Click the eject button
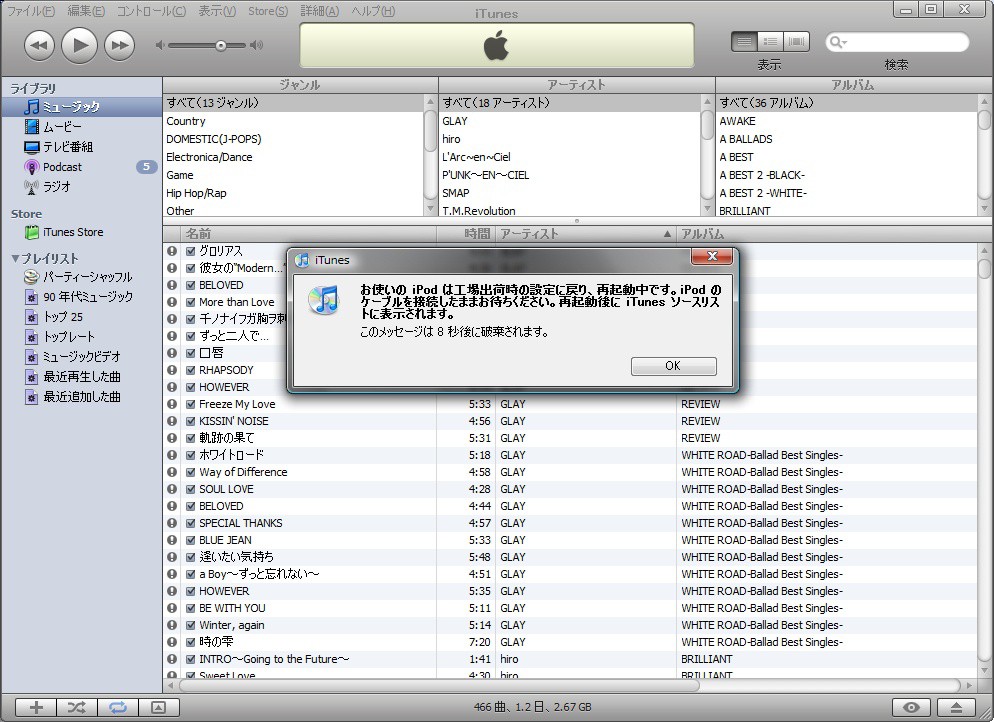The height and width of the screenshot is (722, 994). tap(957, 707)
